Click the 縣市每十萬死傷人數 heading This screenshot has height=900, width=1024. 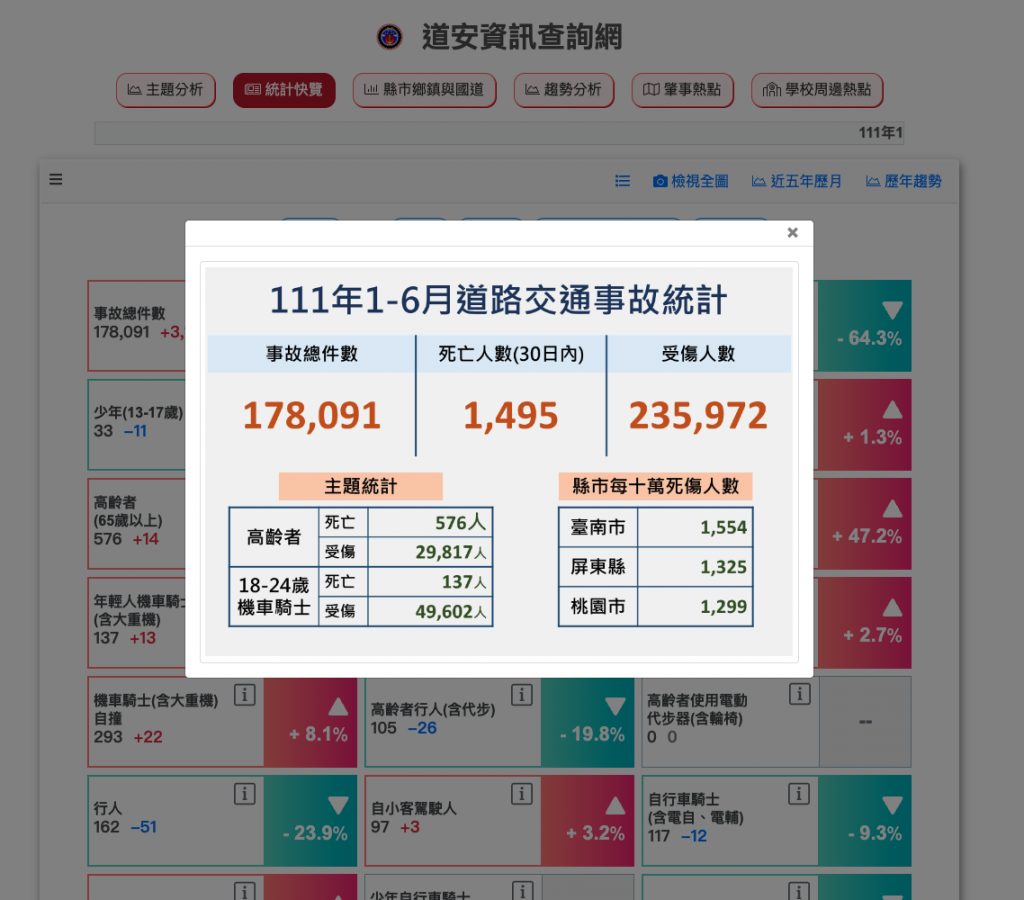tap(656, 486)
